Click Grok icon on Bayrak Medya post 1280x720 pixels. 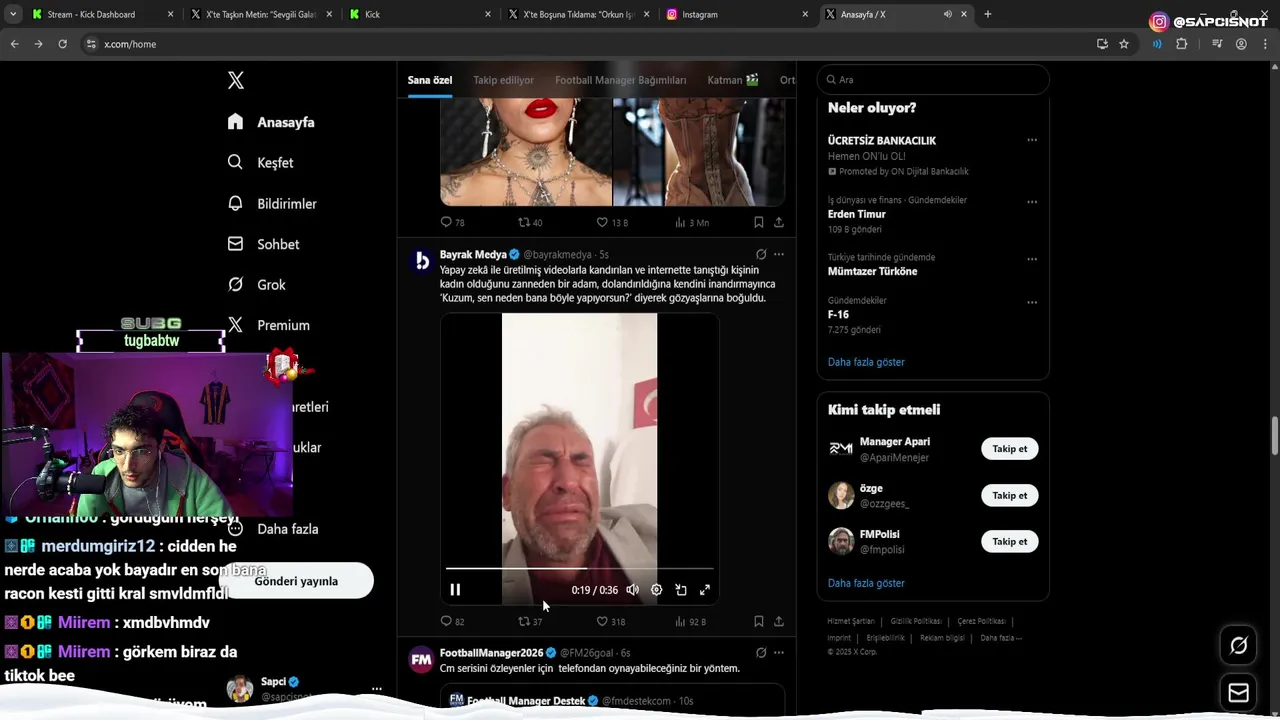761,254
